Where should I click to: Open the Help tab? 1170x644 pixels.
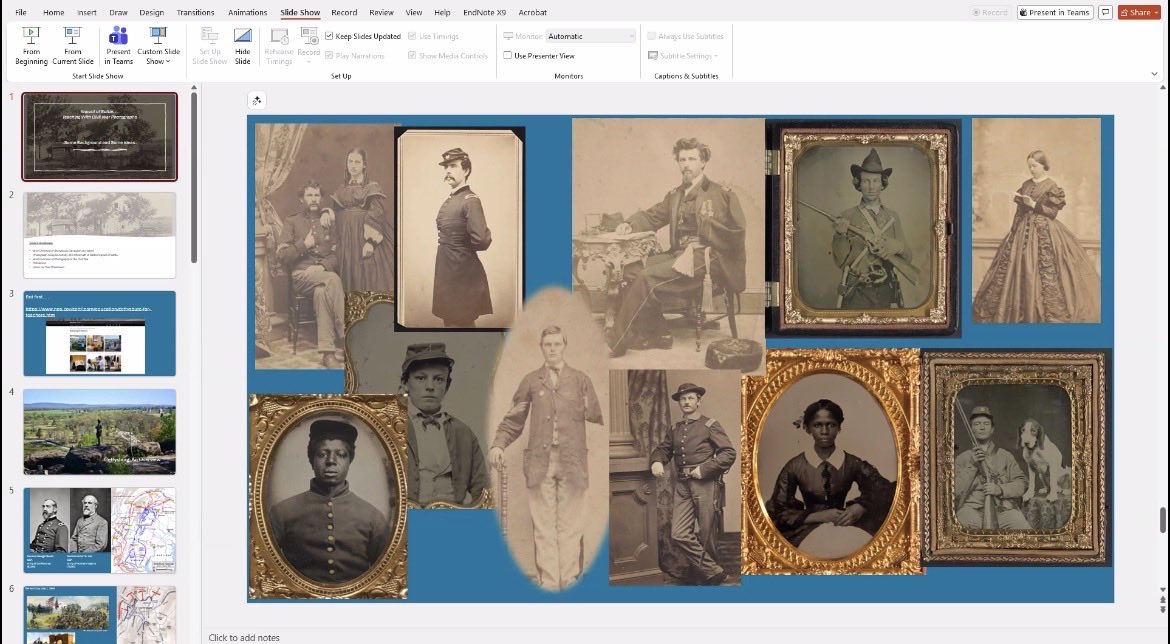(442, 12)
